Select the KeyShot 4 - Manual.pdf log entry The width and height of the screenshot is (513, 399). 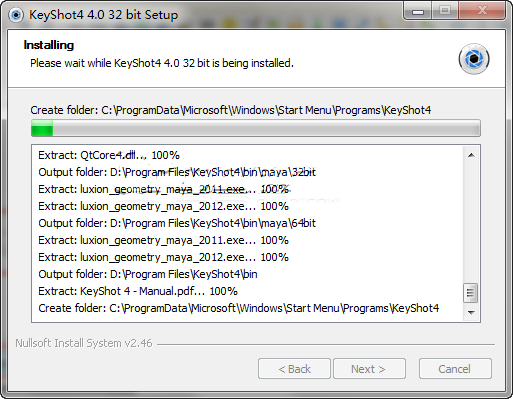(x=138, y=291)
